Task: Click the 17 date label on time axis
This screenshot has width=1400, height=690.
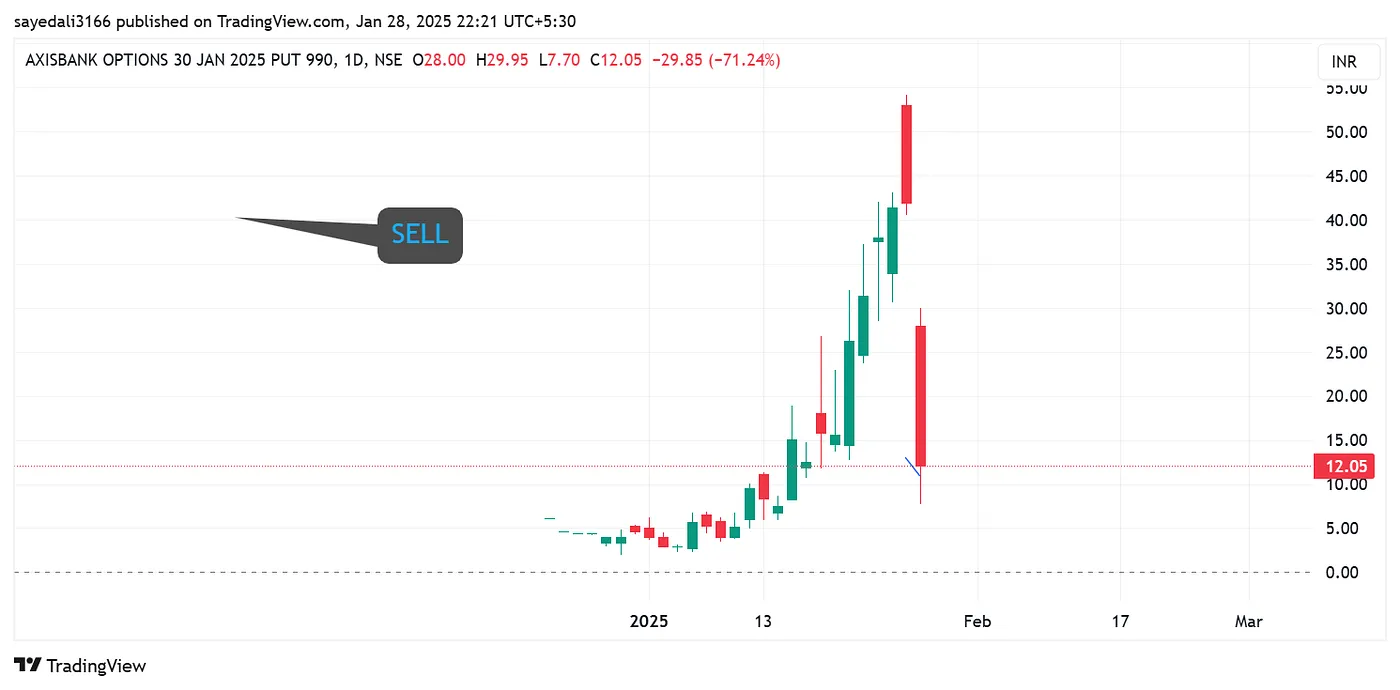Action: pyautogui.click(x=1120, y=621)
